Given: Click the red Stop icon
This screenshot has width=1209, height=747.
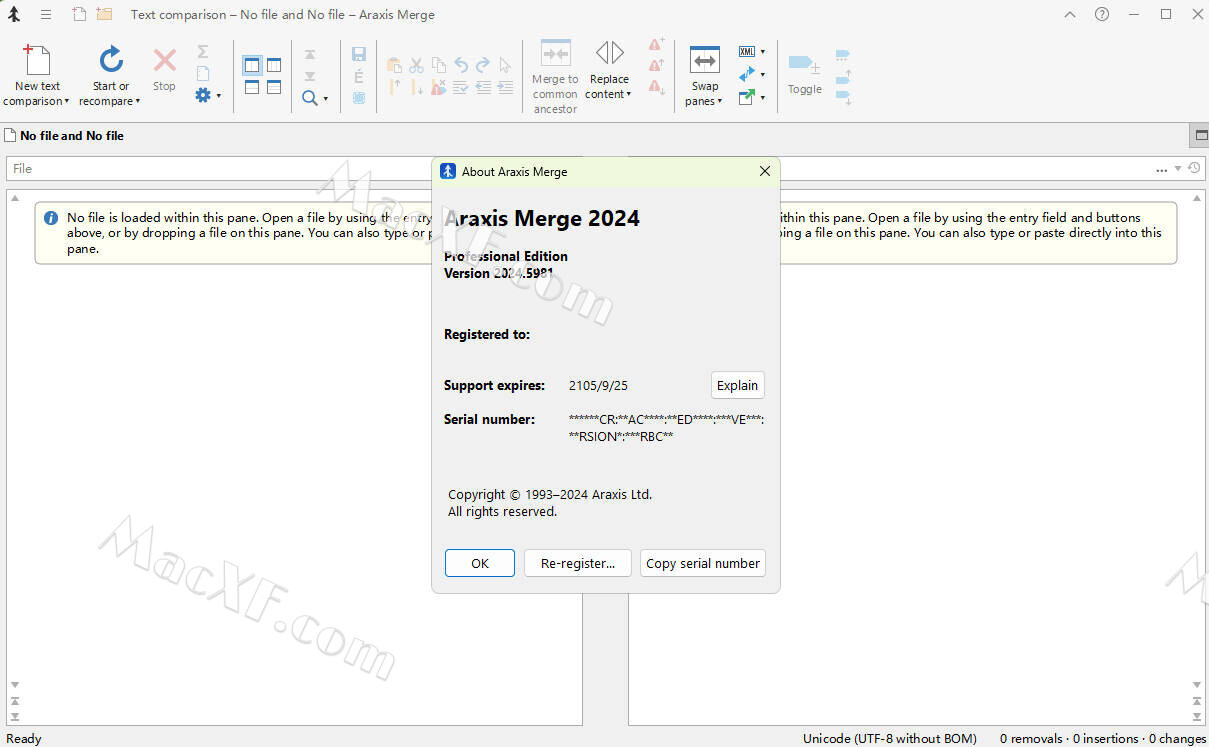Looking at the screenshot, I should pos(164,60).
